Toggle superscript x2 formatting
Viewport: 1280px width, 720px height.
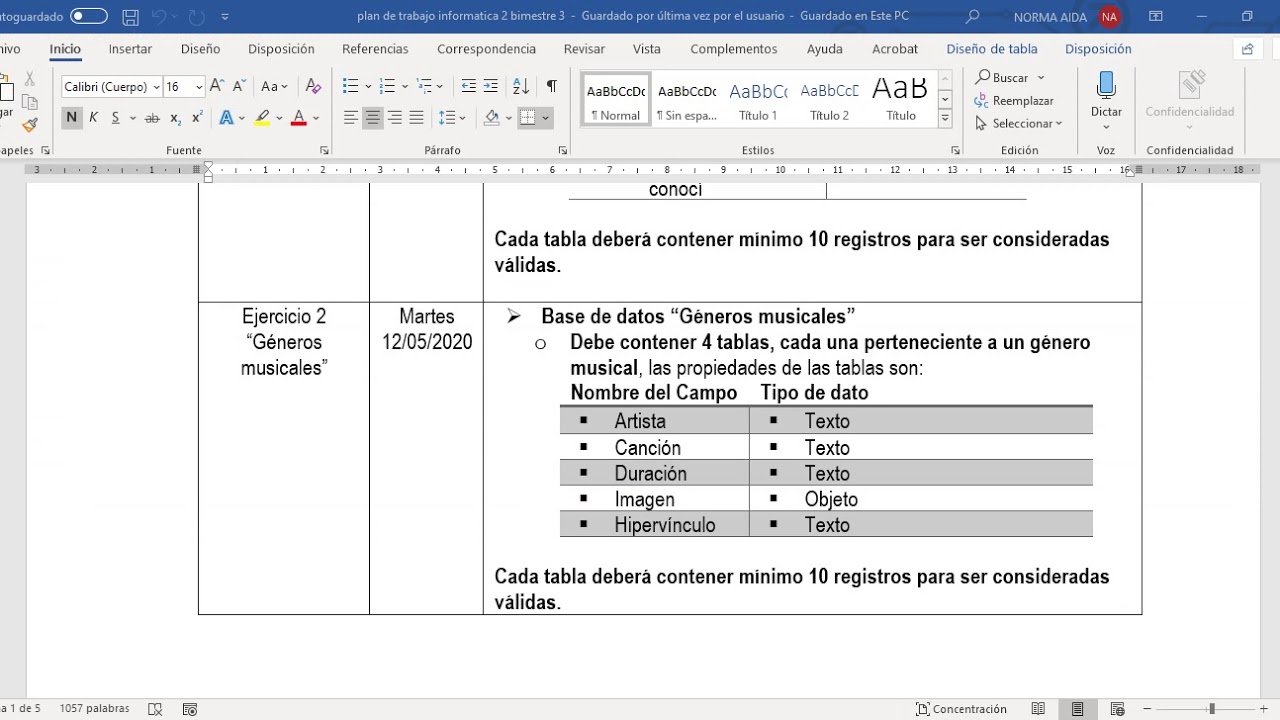pos(197,118)
